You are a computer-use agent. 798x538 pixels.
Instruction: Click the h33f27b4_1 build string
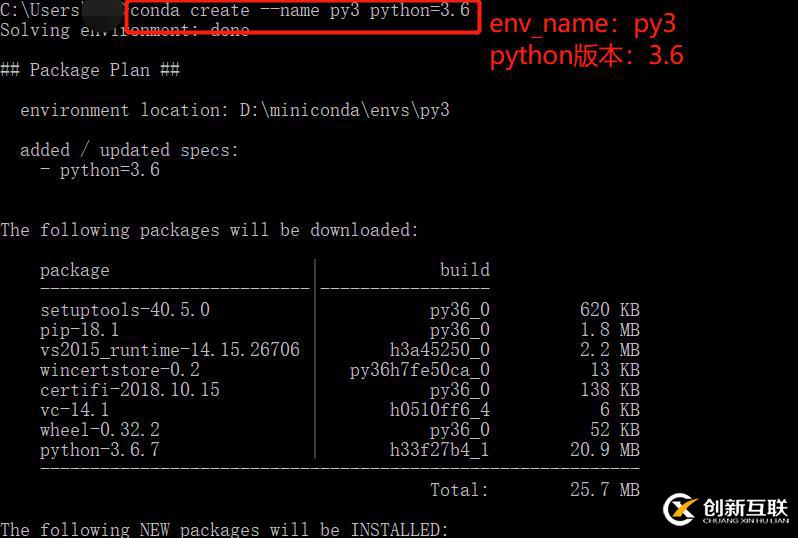click(440, 450)
